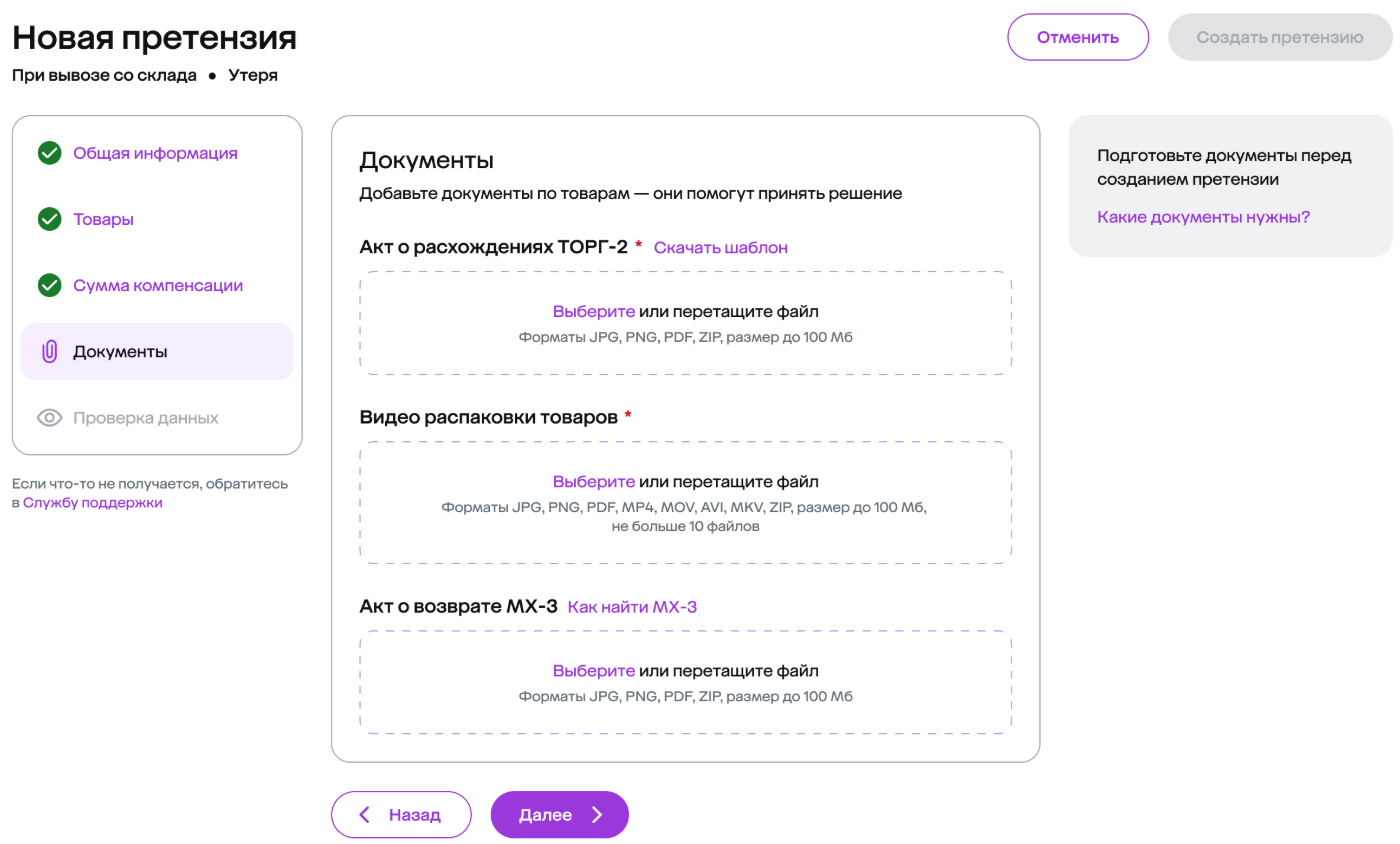Image resolution: width=1400 pixels, height=844 pixels.
Task: Go to the Товары step
Action: point(103,219)
